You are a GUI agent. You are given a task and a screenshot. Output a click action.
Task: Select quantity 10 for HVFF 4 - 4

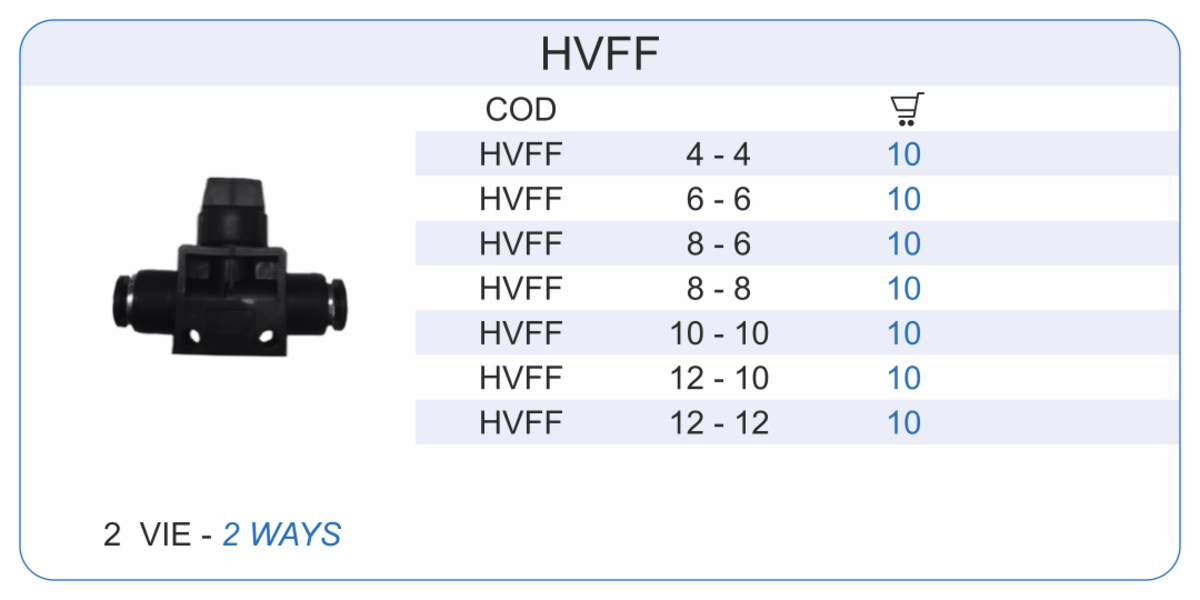(x=904, y=155)
